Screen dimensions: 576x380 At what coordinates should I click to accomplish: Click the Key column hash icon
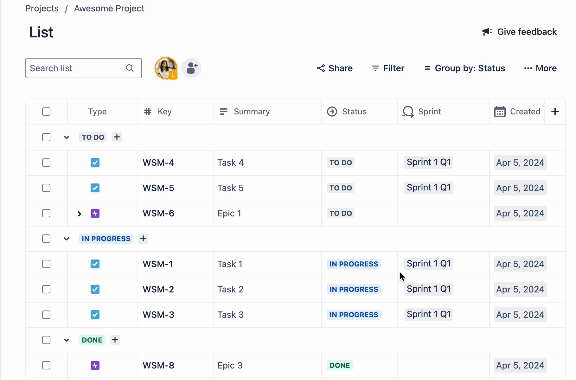pyautogui.click(x=148, y=111)
